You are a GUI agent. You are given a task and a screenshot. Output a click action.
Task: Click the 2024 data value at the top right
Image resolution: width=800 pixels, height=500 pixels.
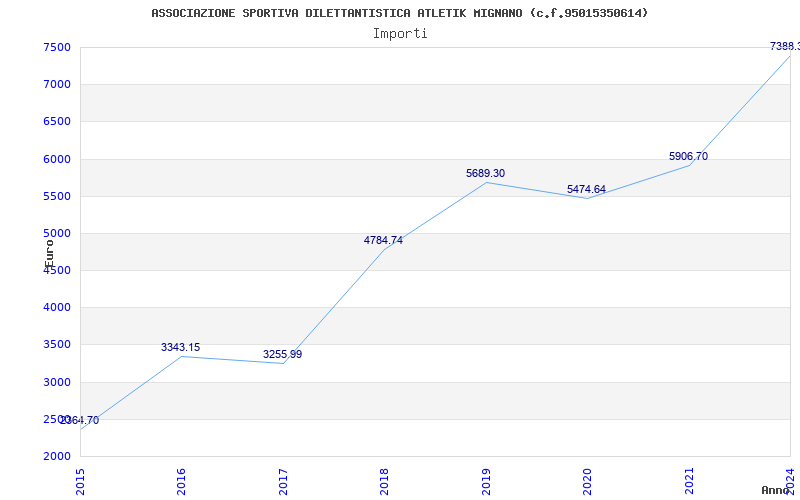pyautogui.click(x=785, y=46)
